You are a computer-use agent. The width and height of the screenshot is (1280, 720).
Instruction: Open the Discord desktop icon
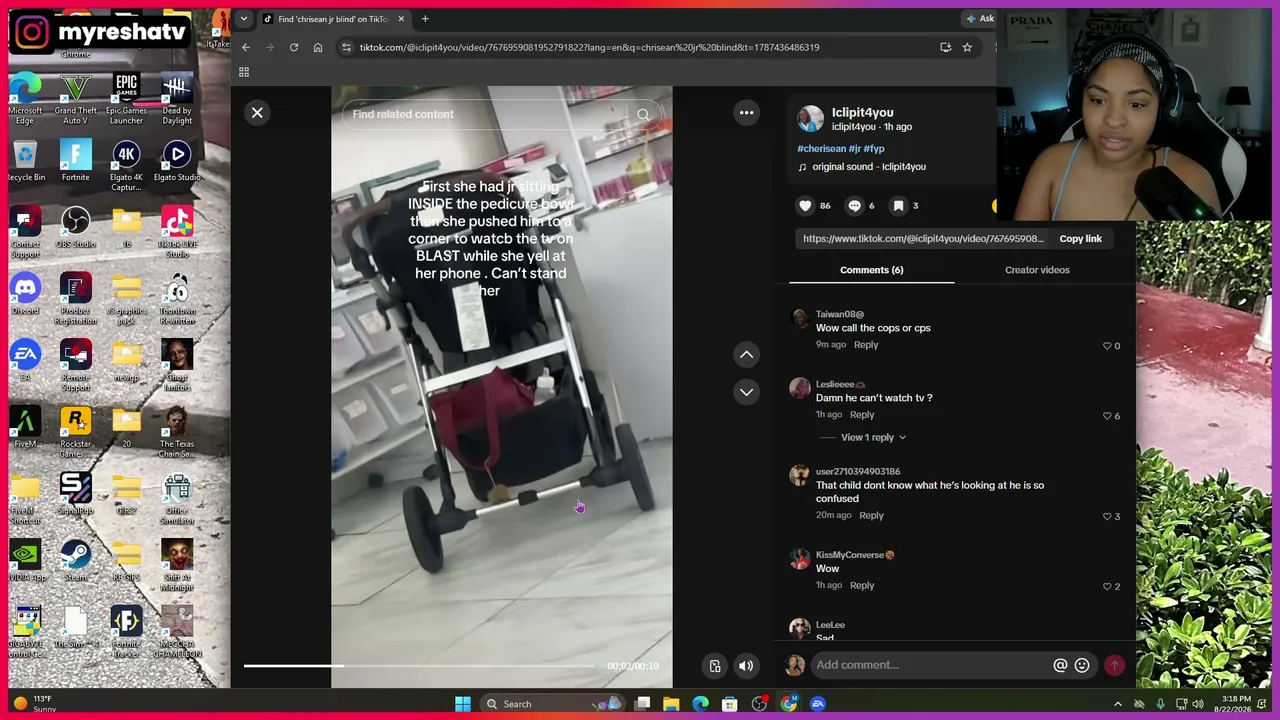[x=25, y=294]
